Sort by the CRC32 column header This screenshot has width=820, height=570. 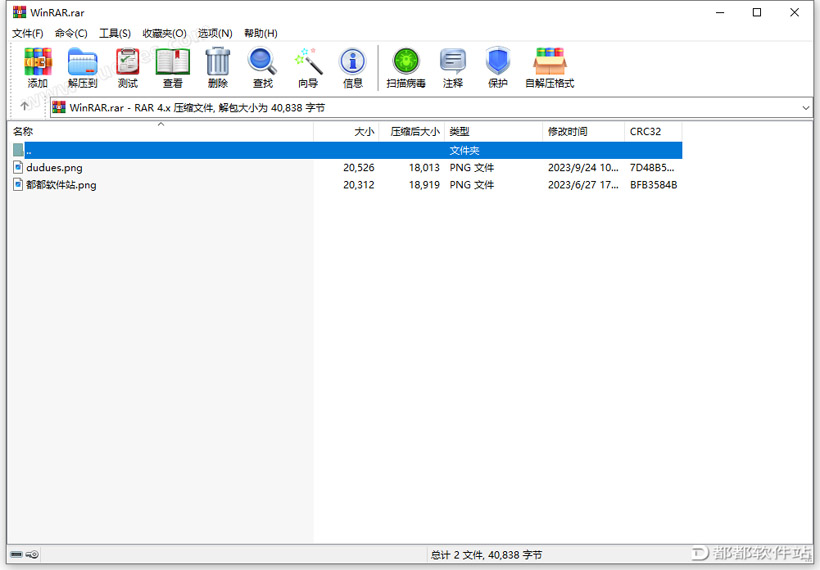653,131
